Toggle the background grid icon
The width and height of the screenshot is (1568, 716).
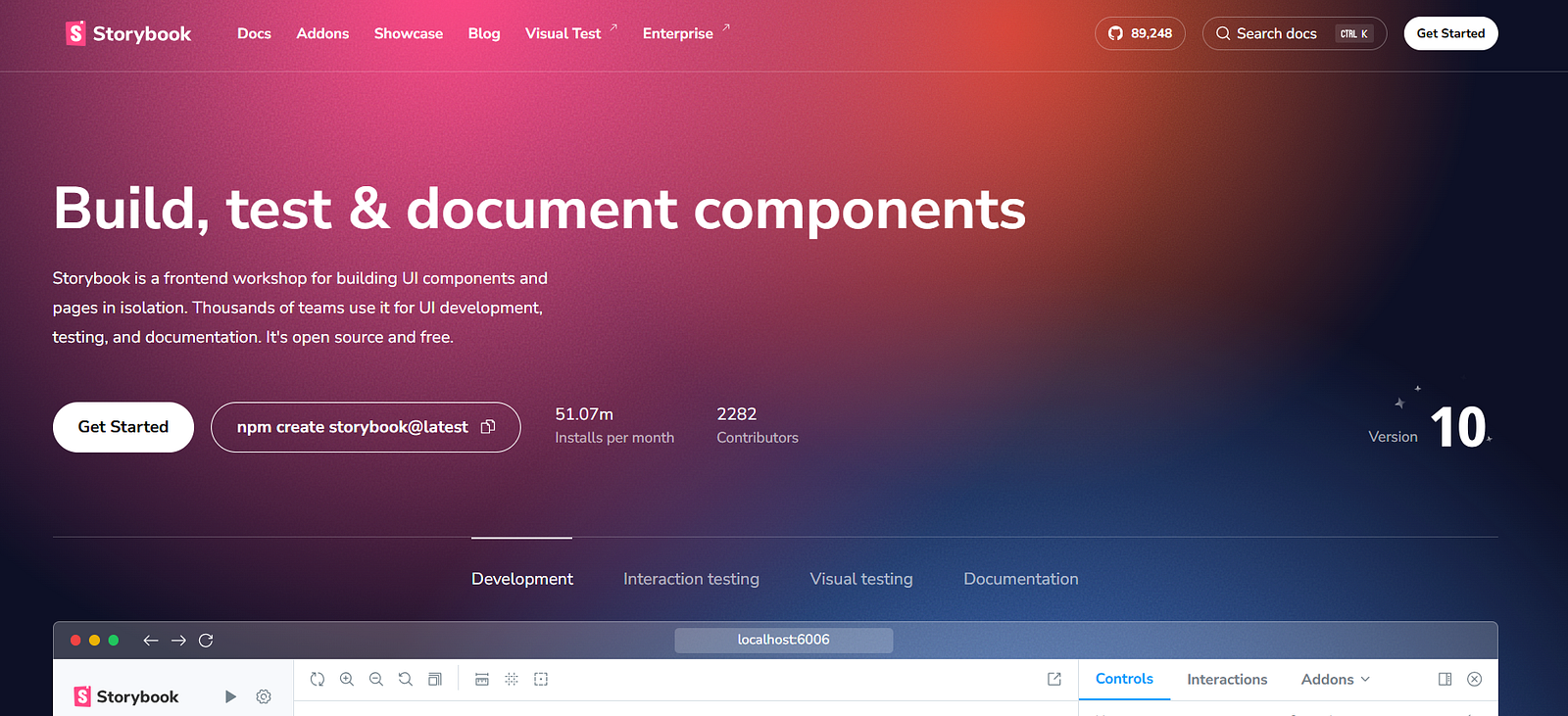[512, 679]
